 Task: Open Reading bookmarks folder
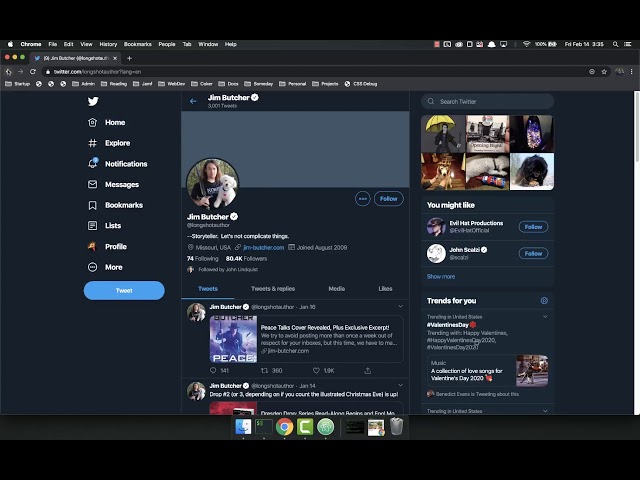(x=114, y=84)
